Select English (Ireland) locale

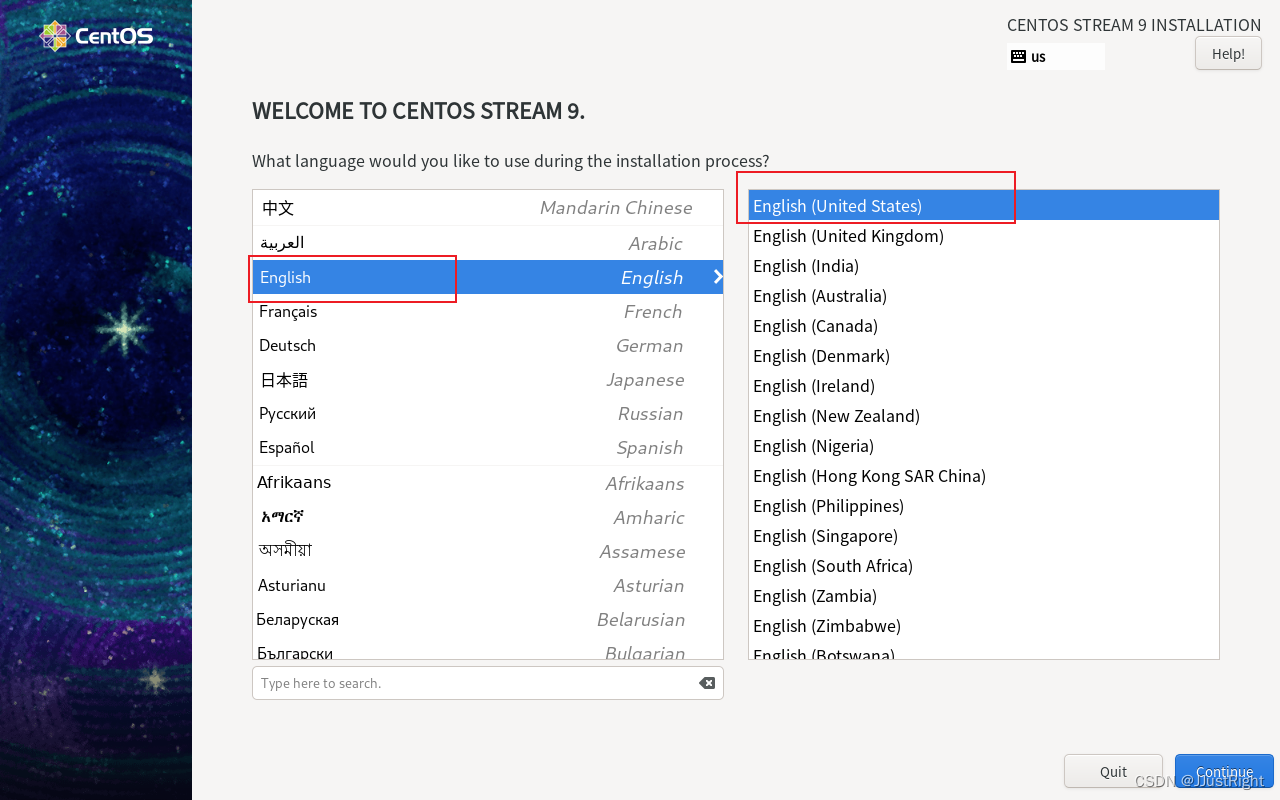(984, 385)
